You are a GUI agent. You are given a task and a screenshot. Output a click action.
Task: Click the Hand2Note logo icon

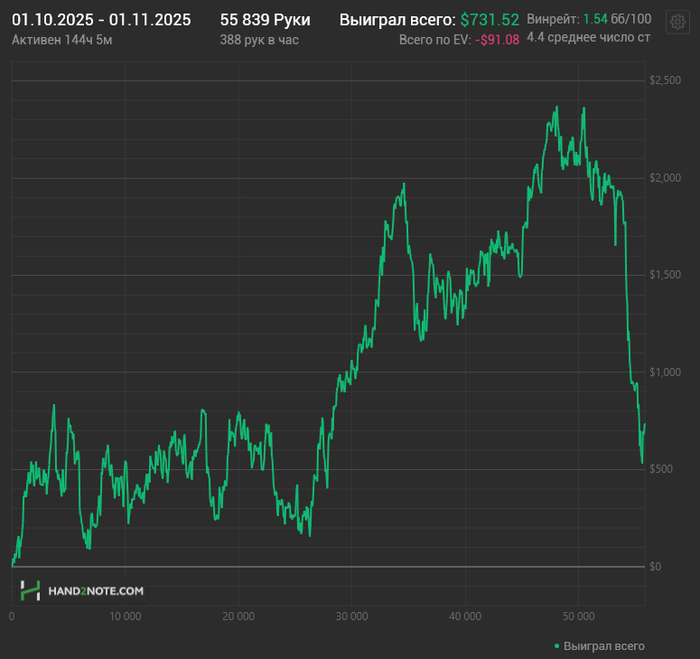coord(30,591)
